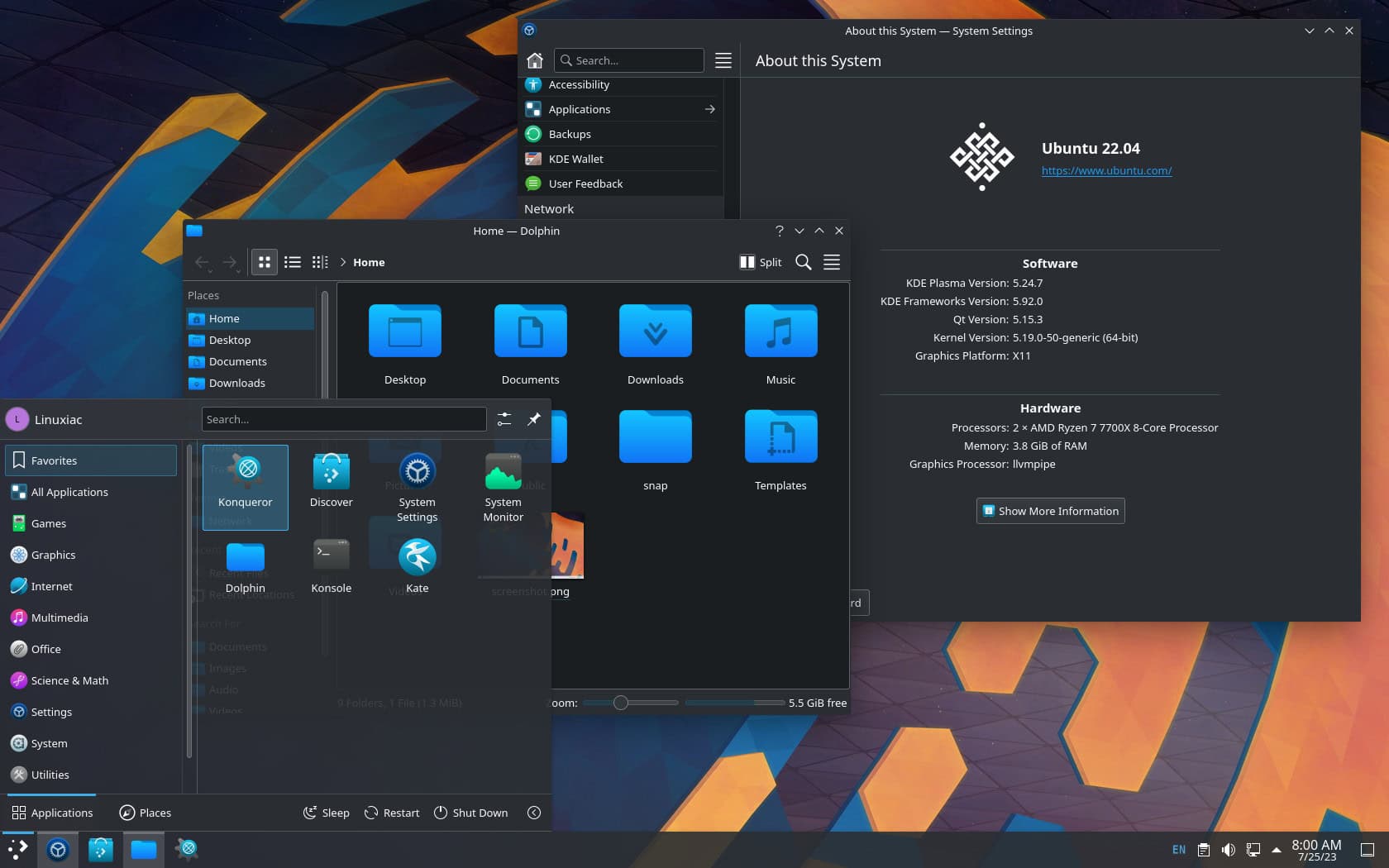Open Dolphin's hamburger menu
Screen dimensions: 1389x868
tap(832, 262)
